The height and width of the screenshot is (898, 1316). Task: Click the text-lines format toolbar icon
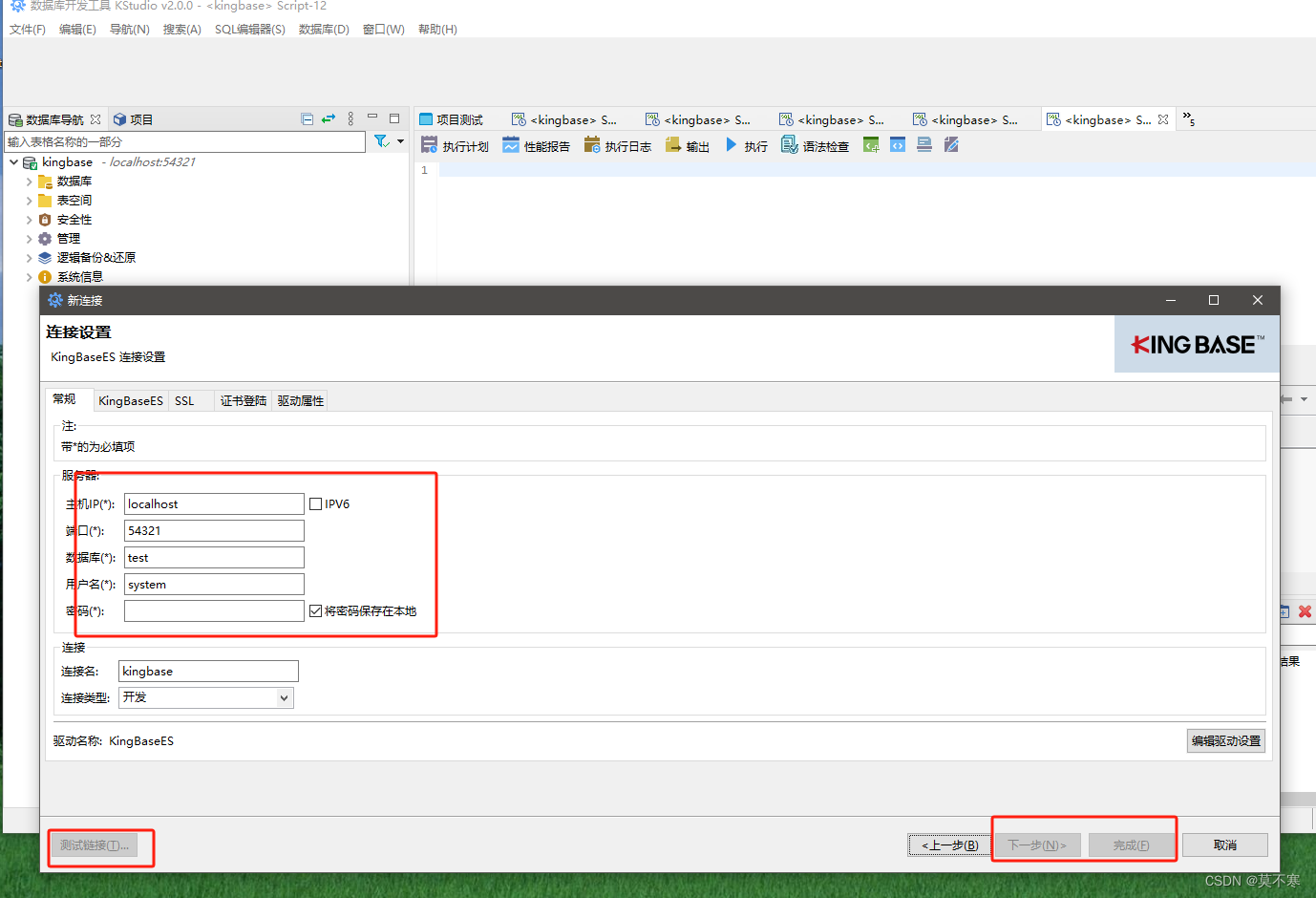[924, 145]
